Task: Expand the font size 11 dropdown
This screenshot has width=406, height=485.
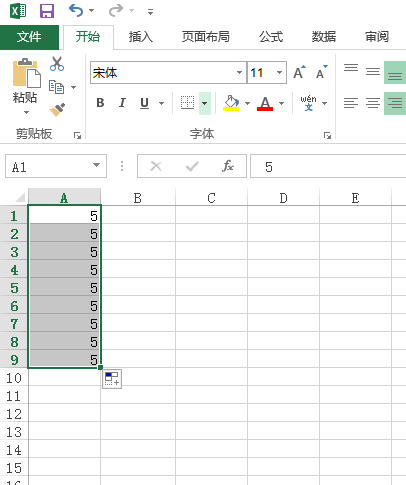Action: pos(279,72)
